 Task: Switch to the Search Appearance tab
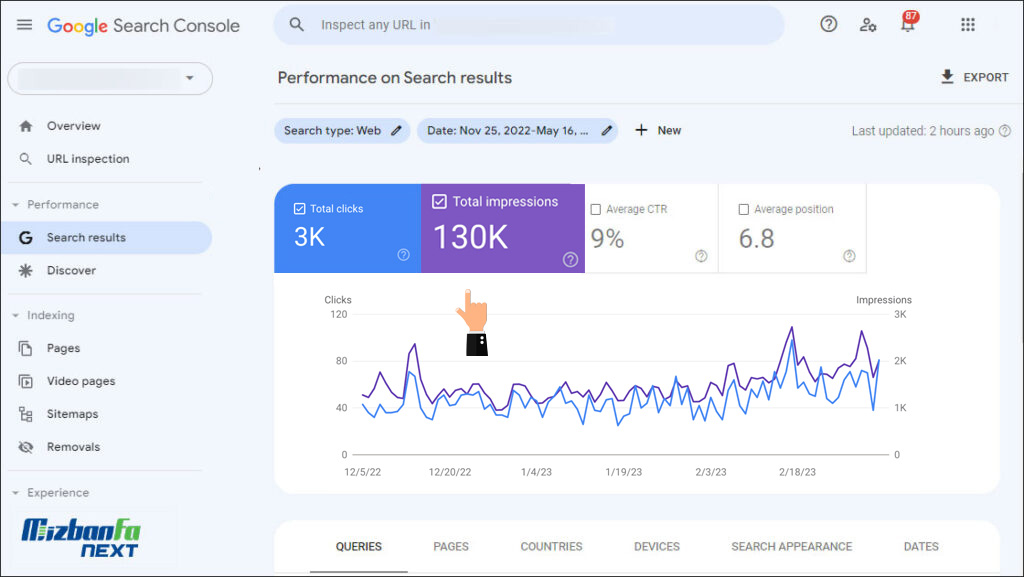point(792,547)
